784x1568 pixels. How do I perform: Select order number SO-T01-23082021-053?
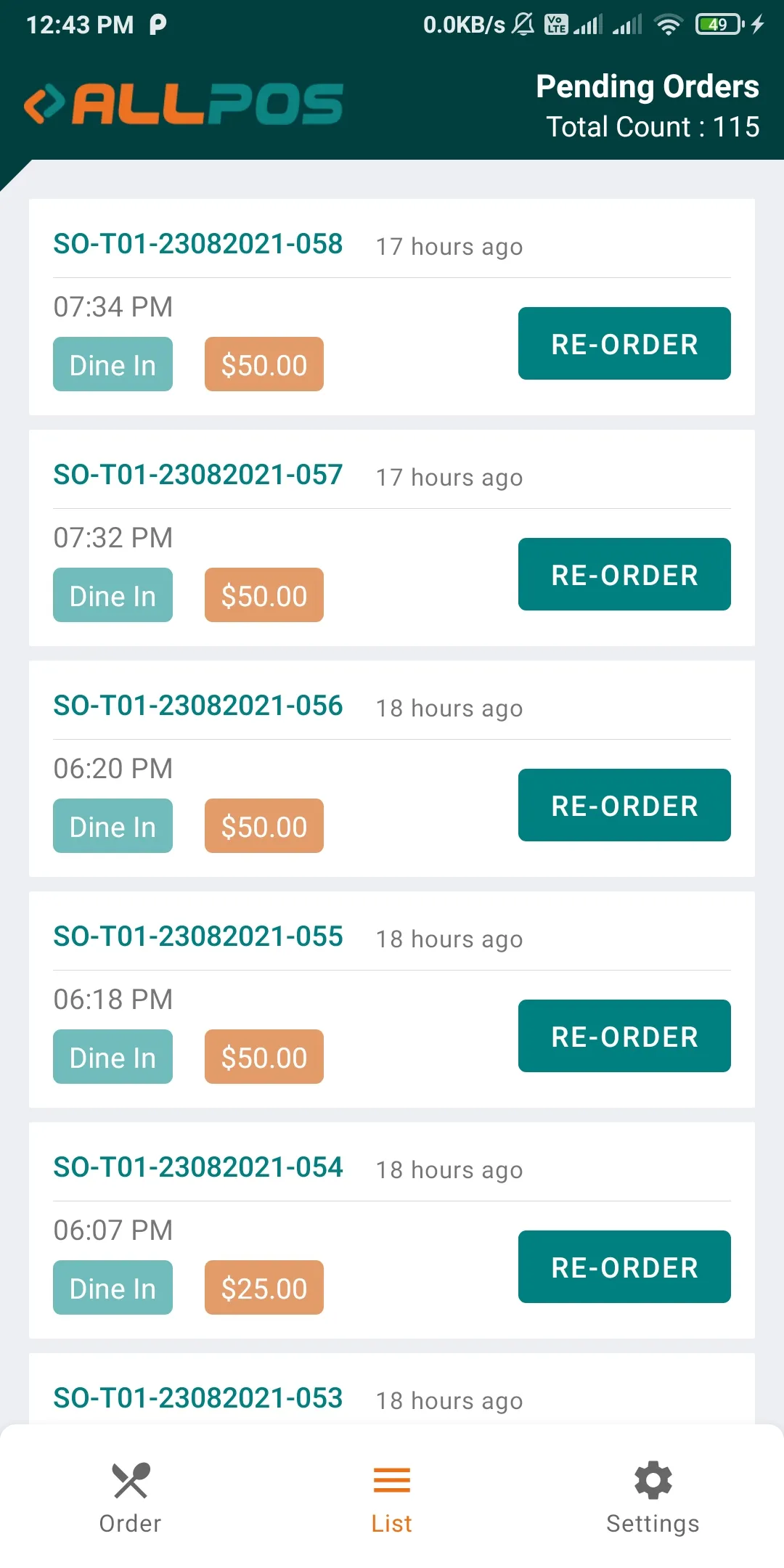click(x=198, y=1398)
